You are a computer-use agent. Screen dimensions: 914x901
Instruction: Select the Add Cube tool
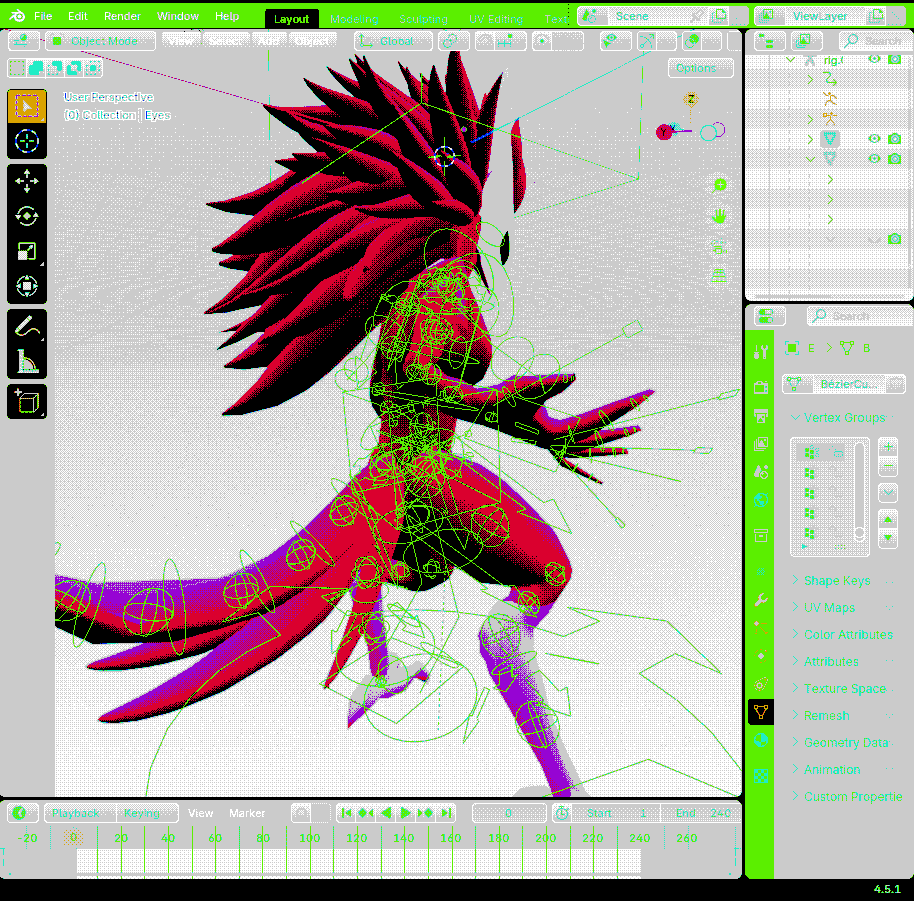[27, 402]
